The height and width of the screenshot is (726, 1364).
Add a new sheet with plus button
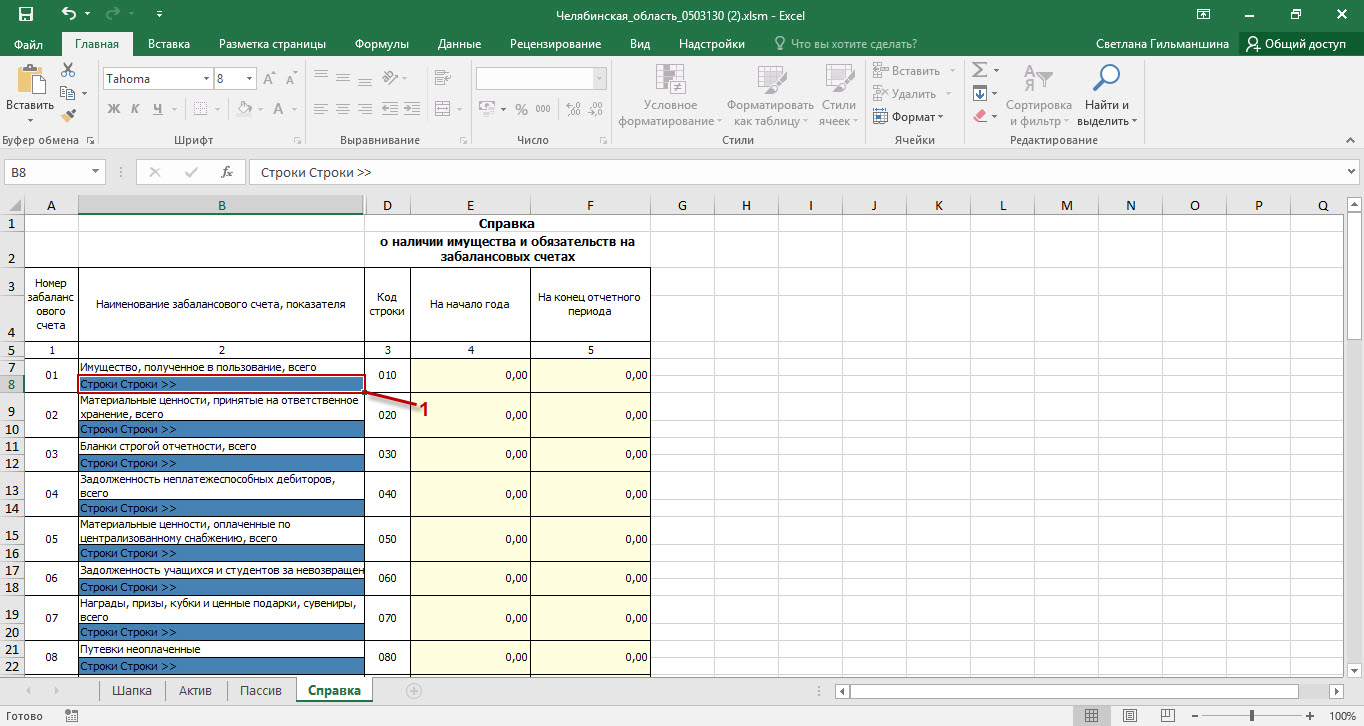point(414,691)
